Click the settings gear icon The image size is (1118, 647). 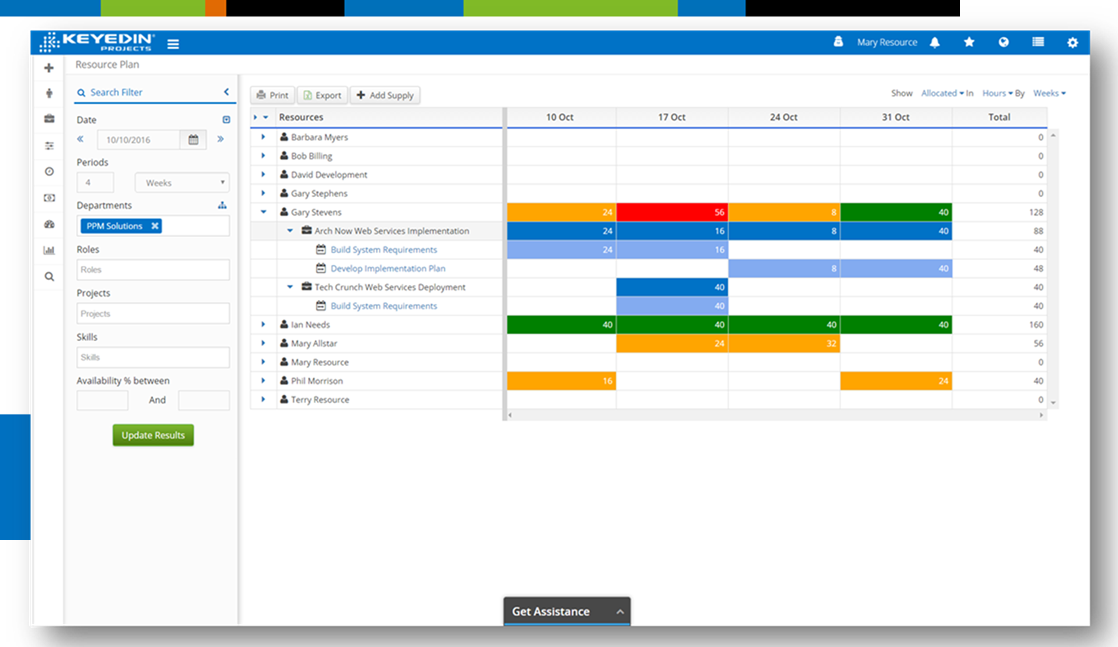(1072, 43)
